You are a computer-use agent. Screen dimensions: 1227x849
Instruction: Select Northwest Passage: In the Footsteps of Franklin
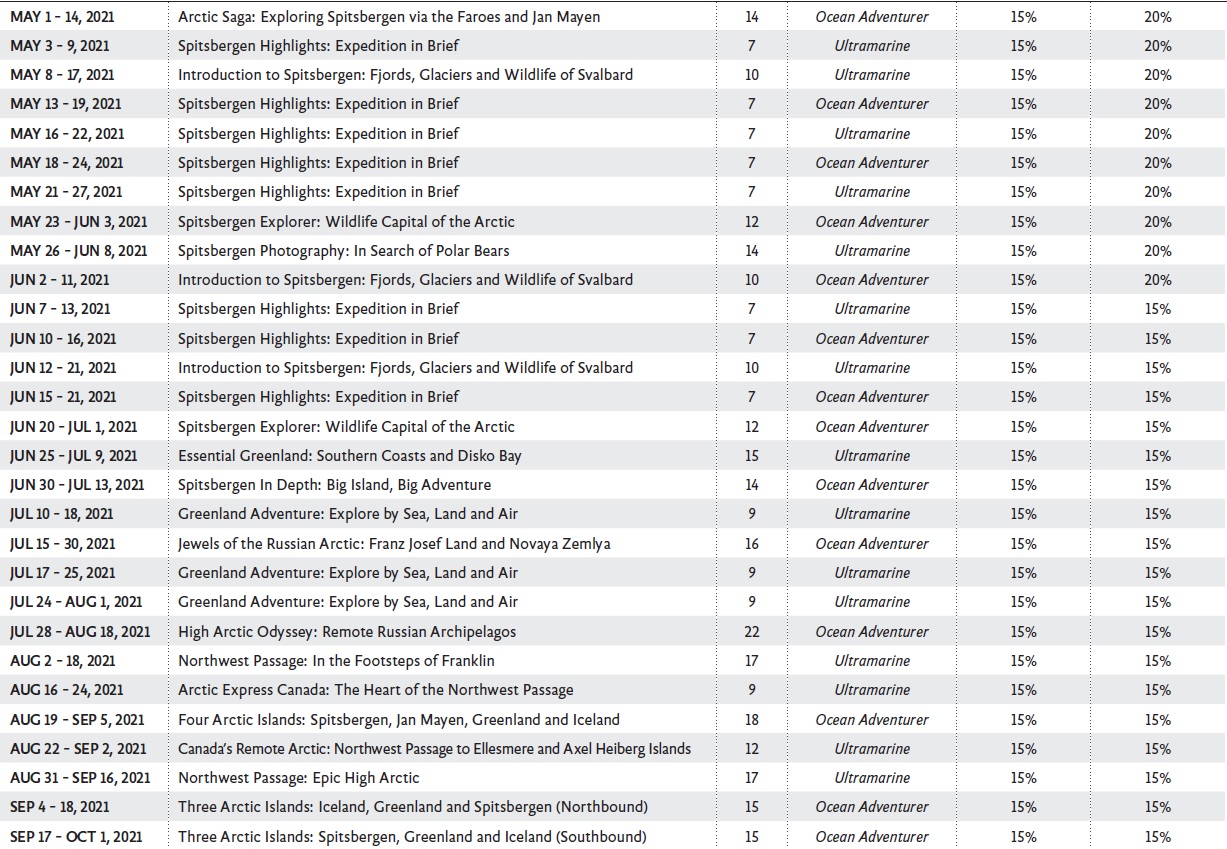(336, 661)
